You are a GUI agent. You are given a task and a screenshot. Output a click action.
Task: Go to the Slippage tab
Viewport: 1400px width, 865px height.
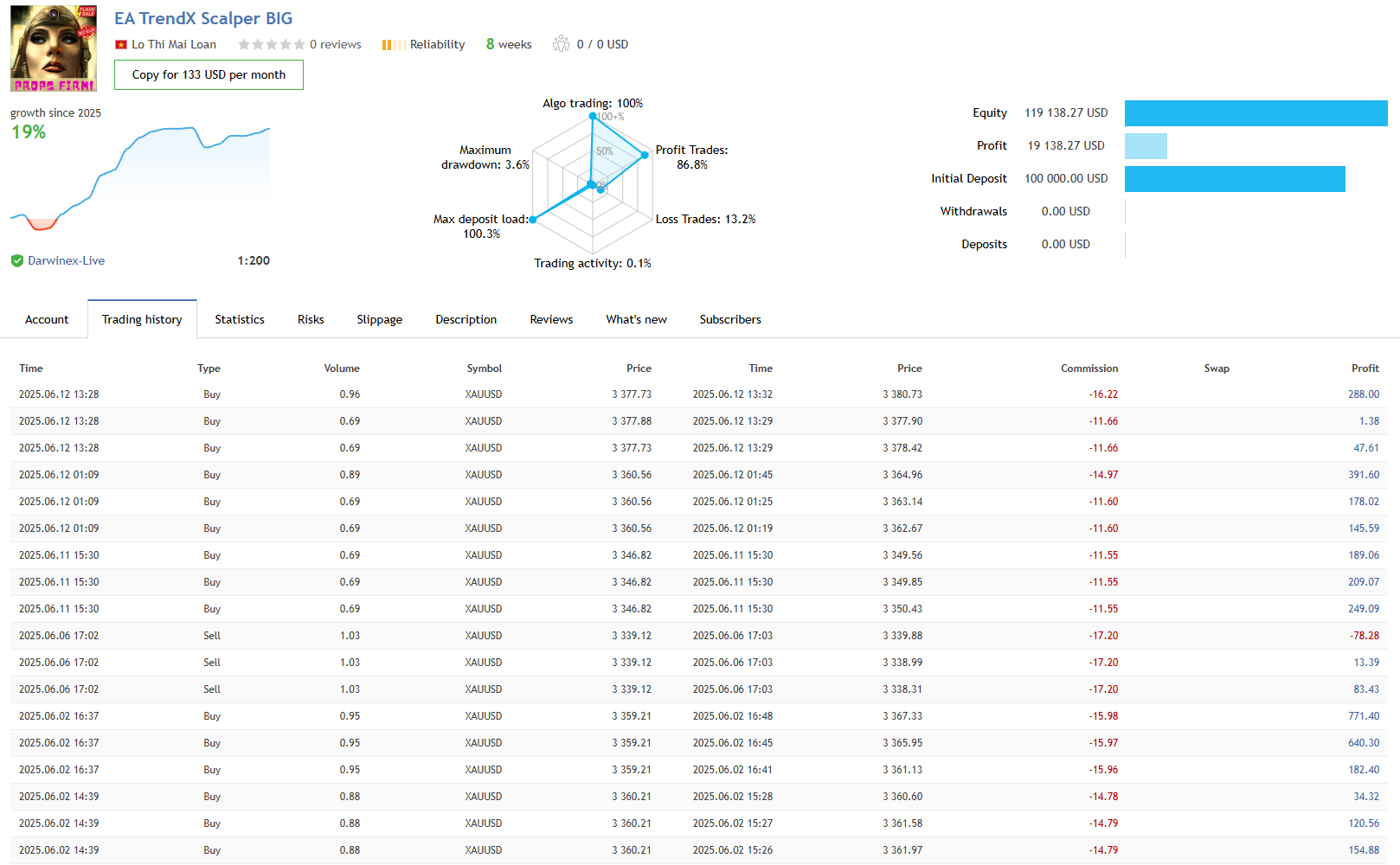380,319
